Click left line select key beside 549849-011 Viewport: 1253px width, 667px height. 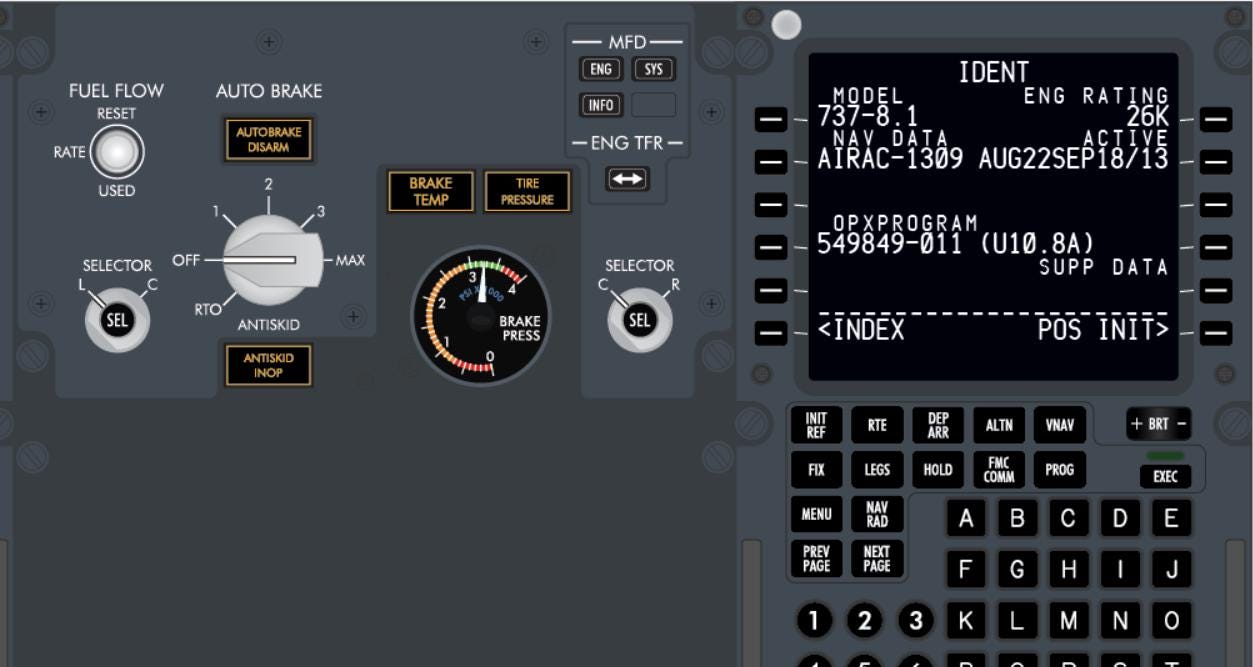[770, 246]
